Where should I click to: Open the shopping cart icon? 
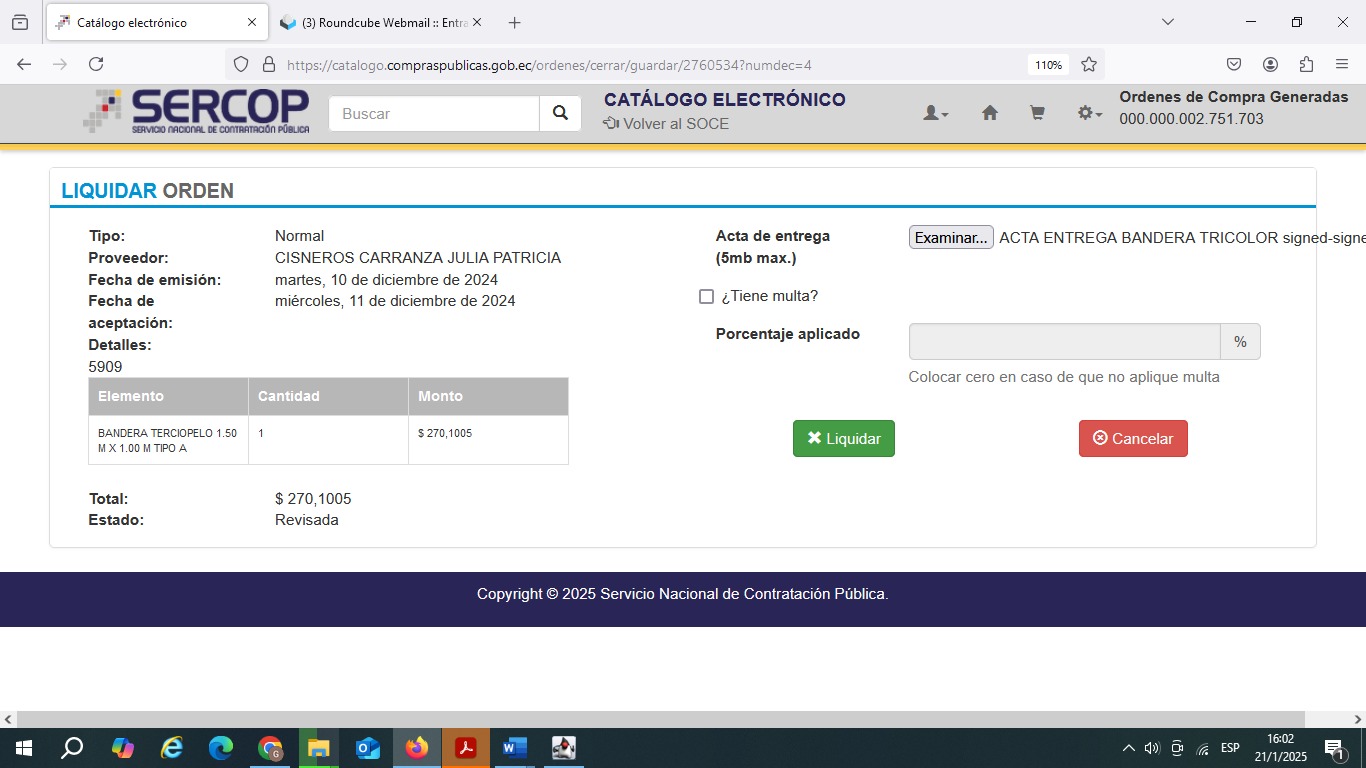tap(1037, 114)
